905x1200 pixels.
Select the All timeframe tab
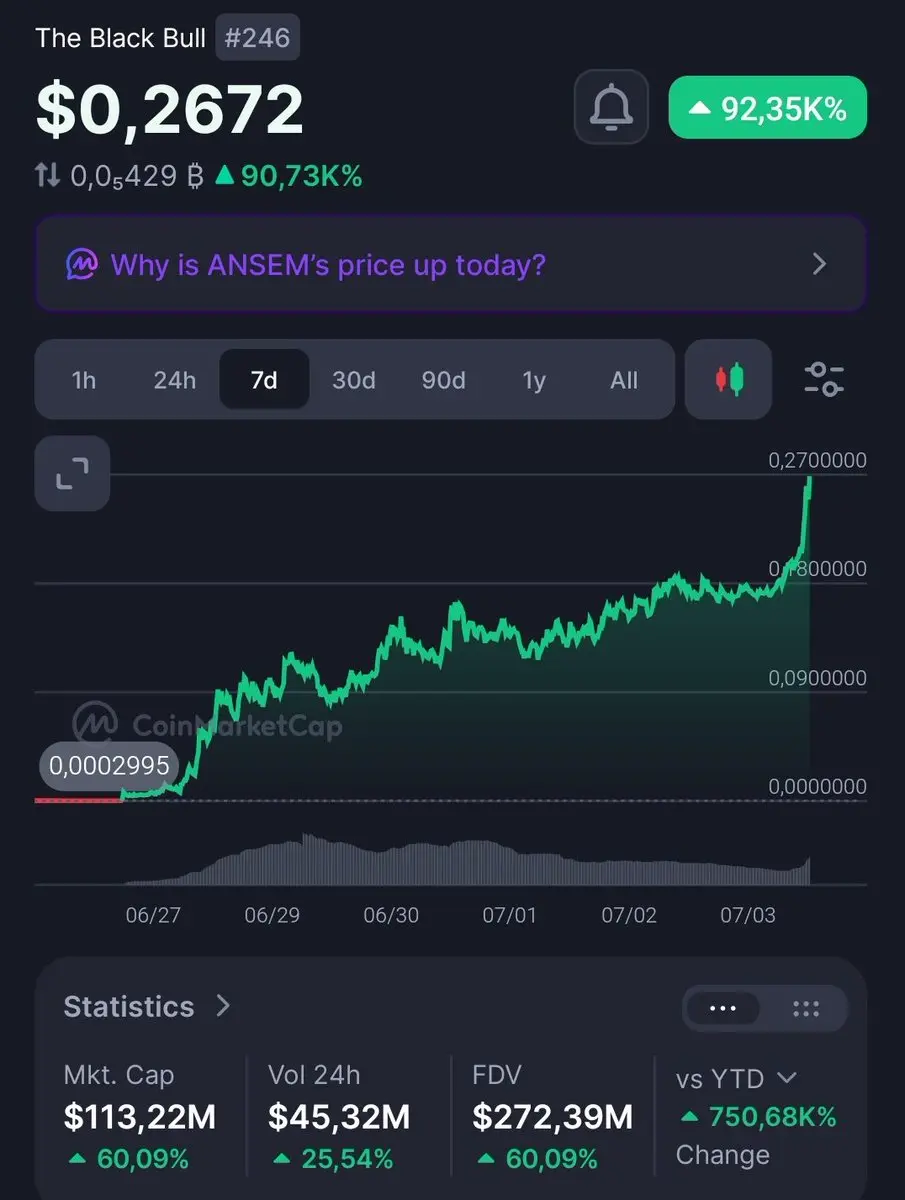click(x=624, y=380)
